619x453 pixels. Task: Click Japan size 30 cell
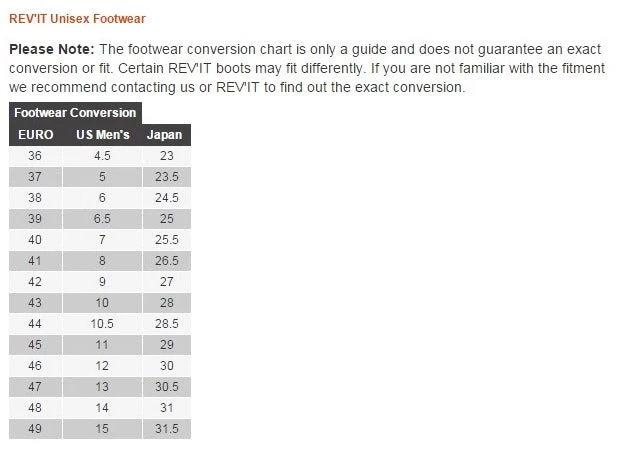click(x=166, y=366)
